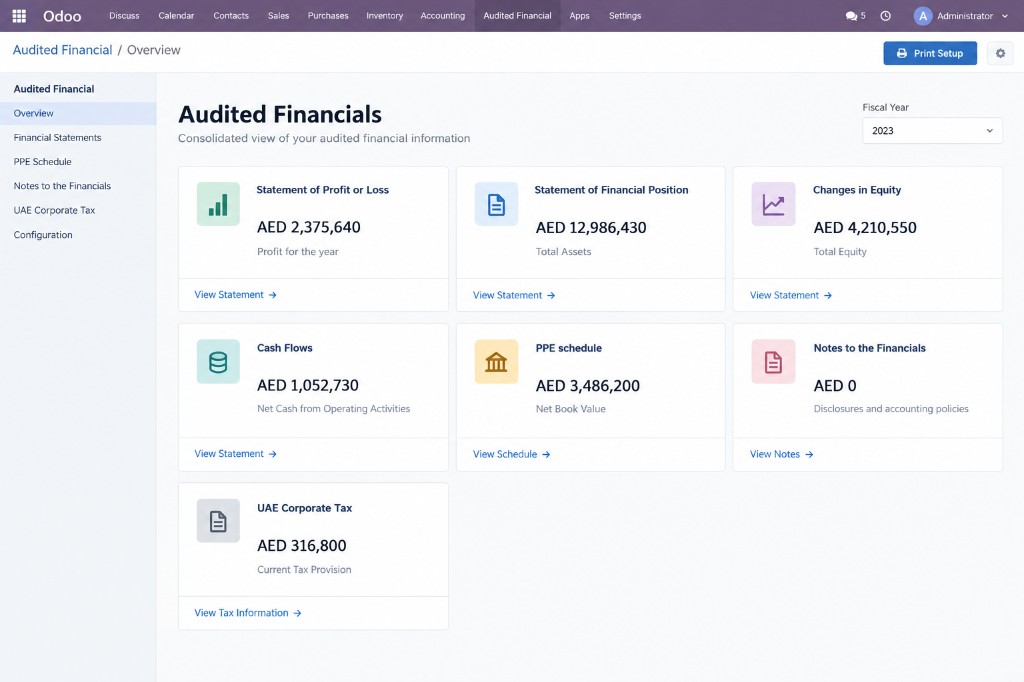Click the View Tax Information link

(x=248, y=613)
